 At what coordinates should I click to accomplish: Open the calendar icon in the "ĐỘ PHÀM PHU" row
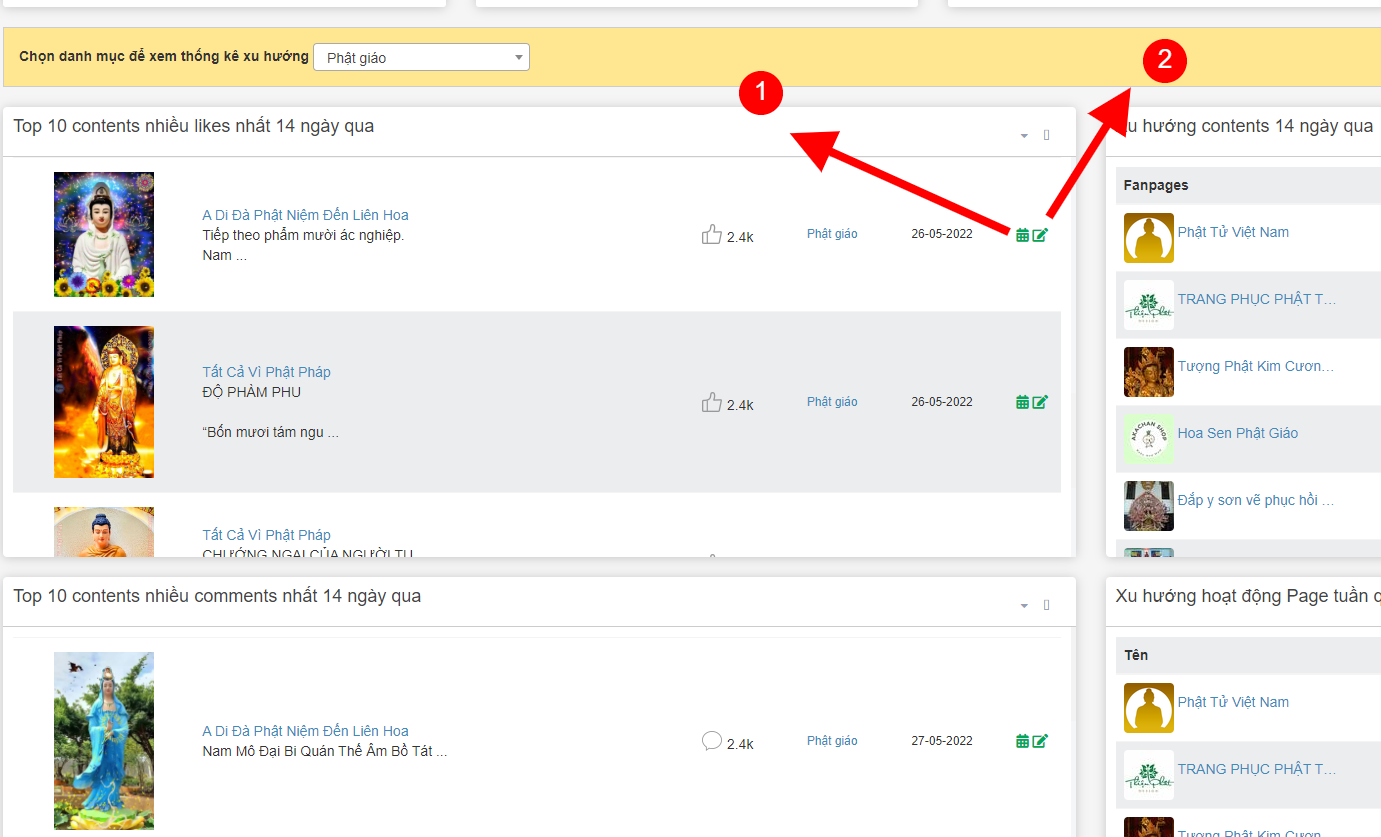pos(1022,402)
